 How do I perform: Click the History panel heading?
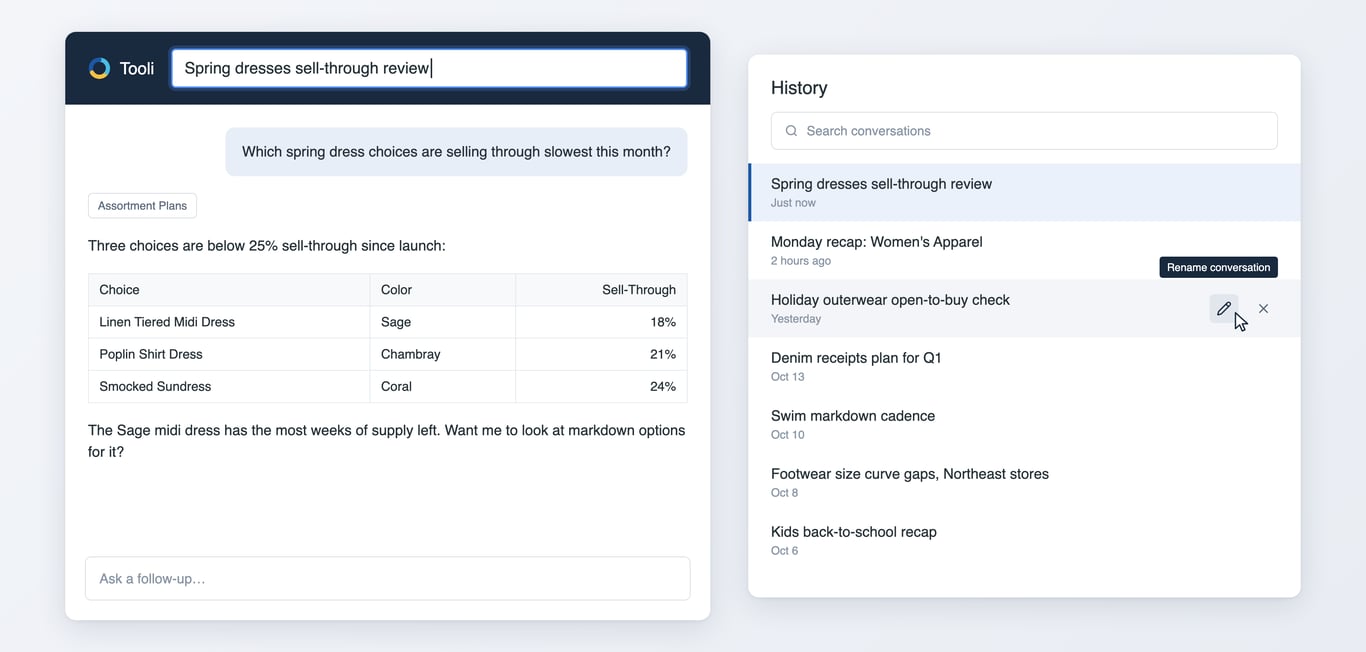point(799,88)
